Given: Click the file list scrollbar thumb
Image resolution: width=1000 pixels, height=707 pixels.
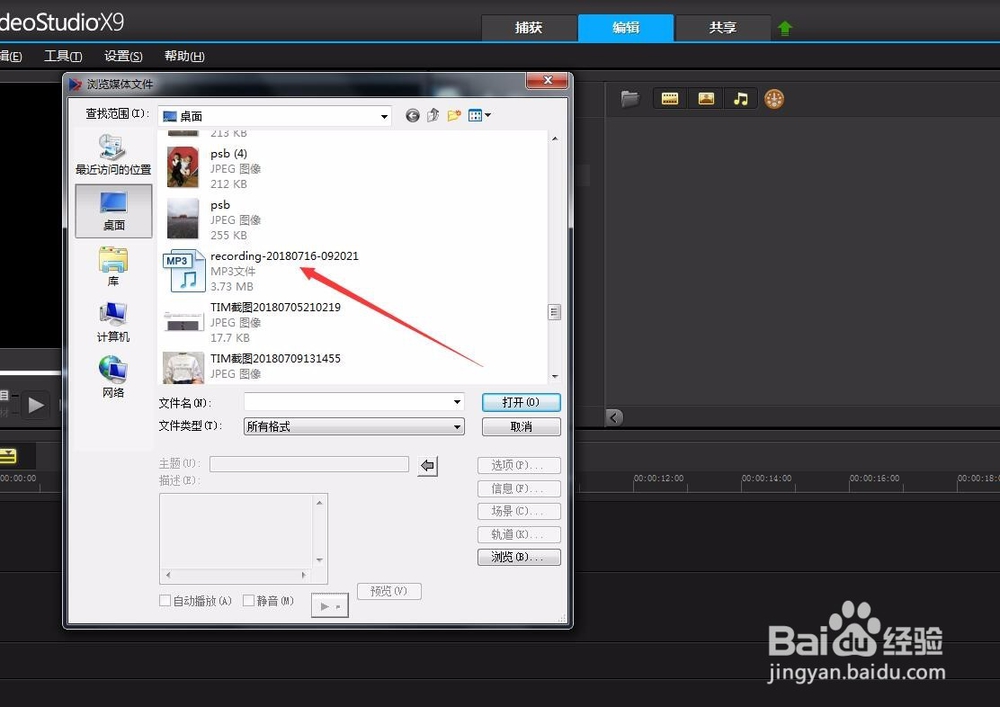Looking at the screenshot, I should click(x=554, y=312).
